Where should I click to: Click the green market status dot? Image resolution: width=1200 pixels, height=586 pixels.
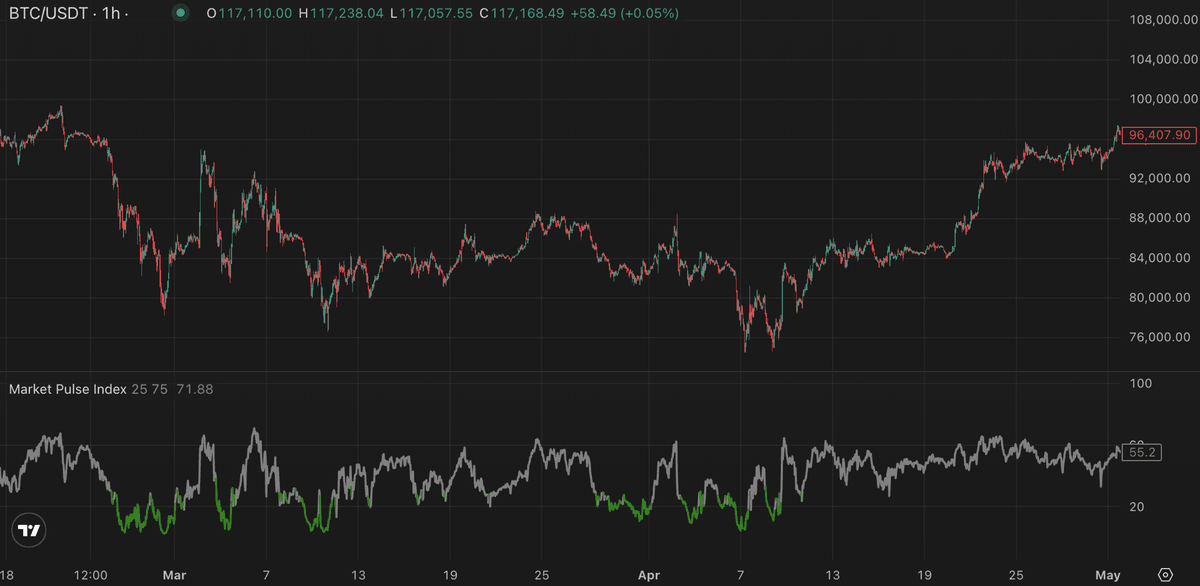pyautogui.click(x=180, y=13)
